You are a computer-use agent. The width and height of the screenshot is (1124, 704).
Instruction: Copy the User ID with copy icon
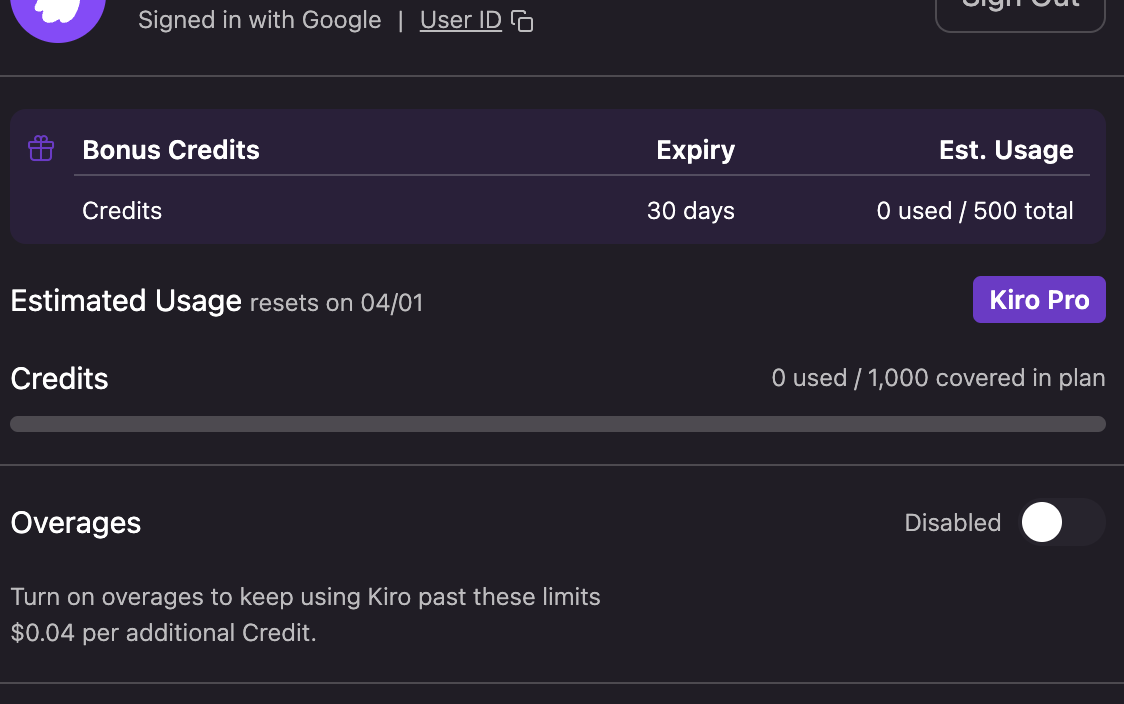(x=522, y=21)
